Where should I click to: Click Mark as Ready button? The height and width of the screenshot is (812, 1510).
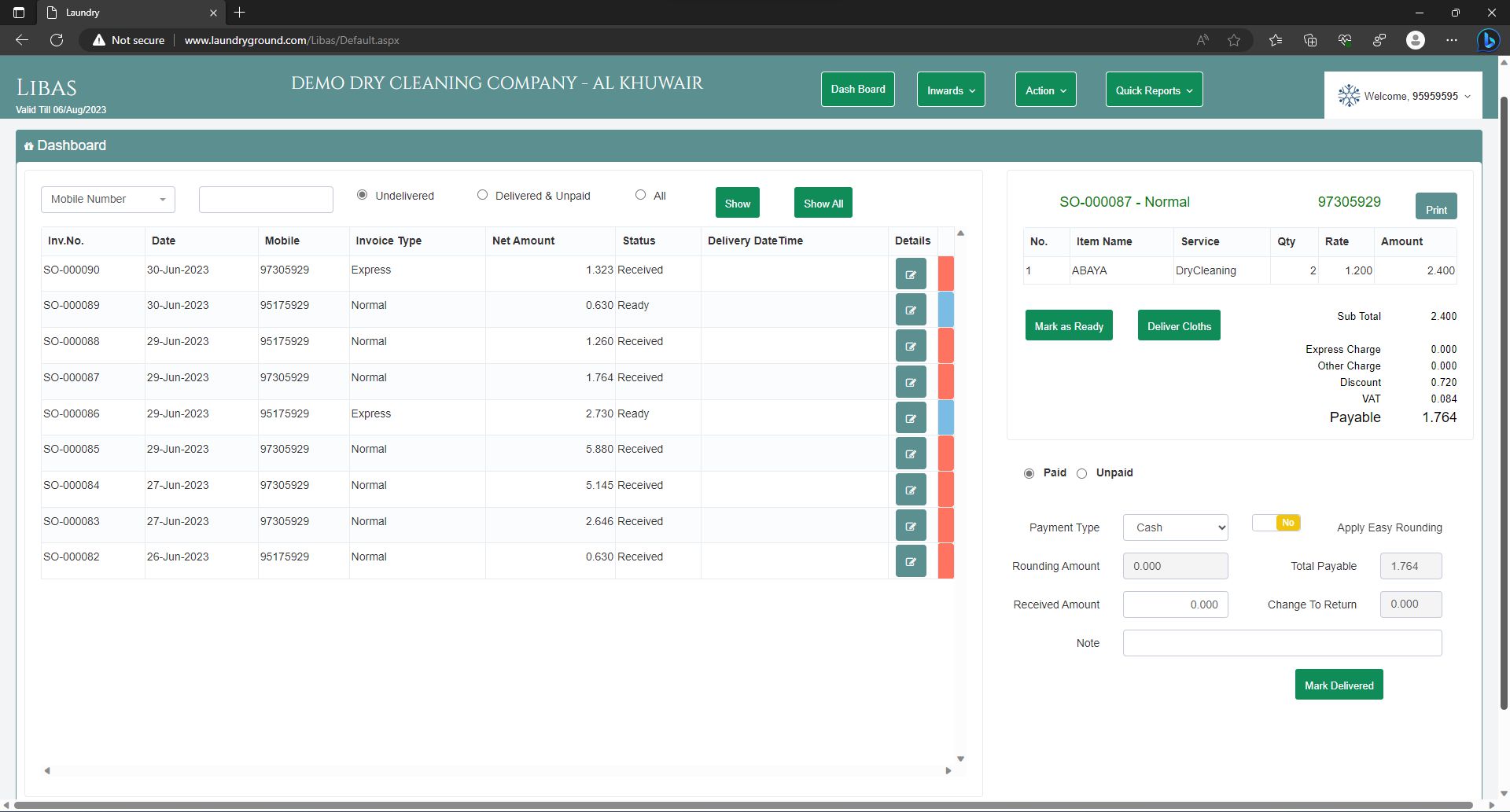coord(1069,325)
